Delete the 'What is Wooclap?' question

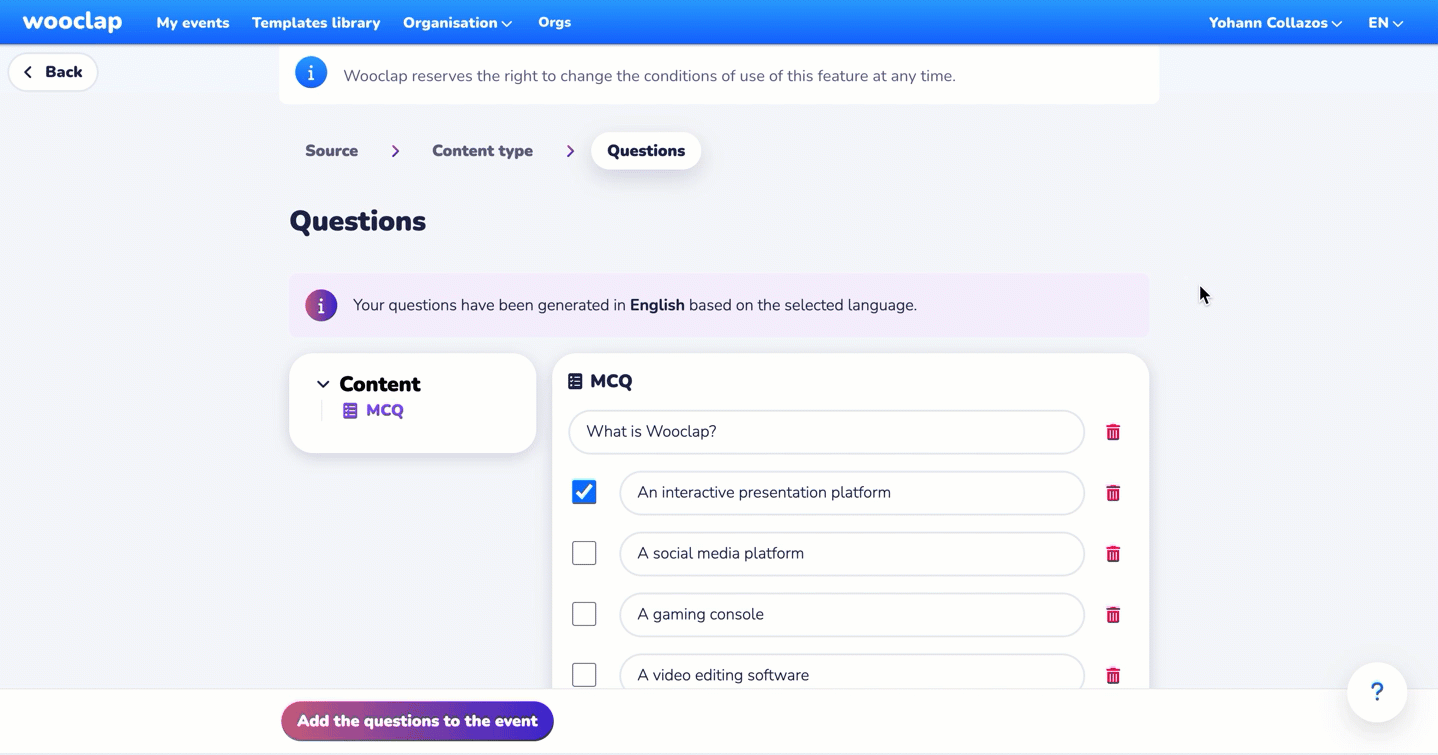(x=1113, y=432)
